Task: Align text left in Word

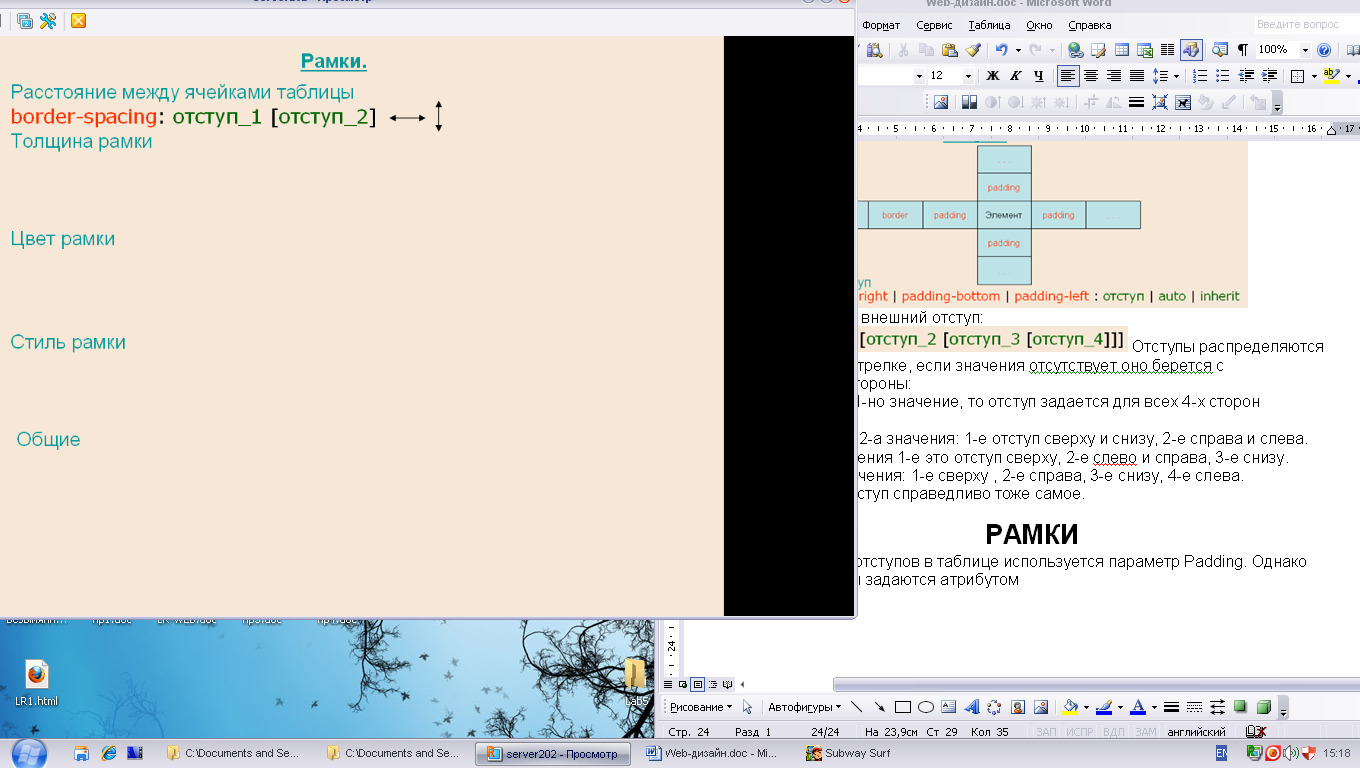Action: 1068,76
